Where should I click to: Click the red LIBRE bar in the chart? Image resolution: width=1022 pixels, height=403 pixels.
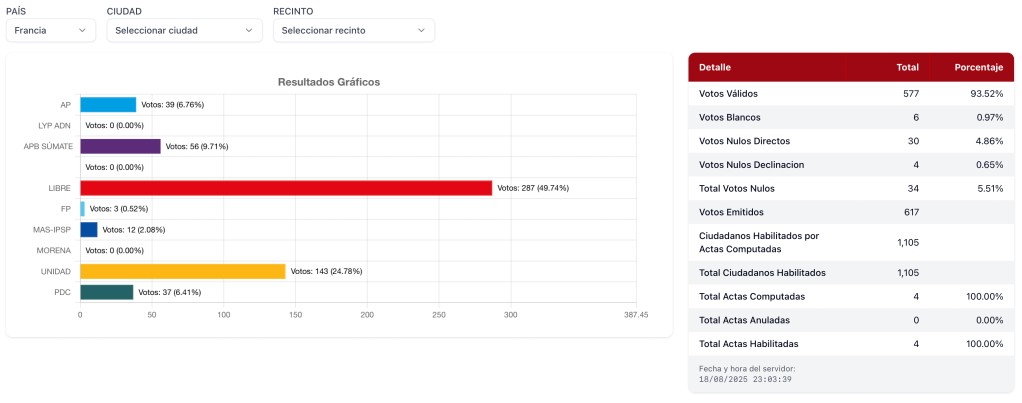(286, 188)
